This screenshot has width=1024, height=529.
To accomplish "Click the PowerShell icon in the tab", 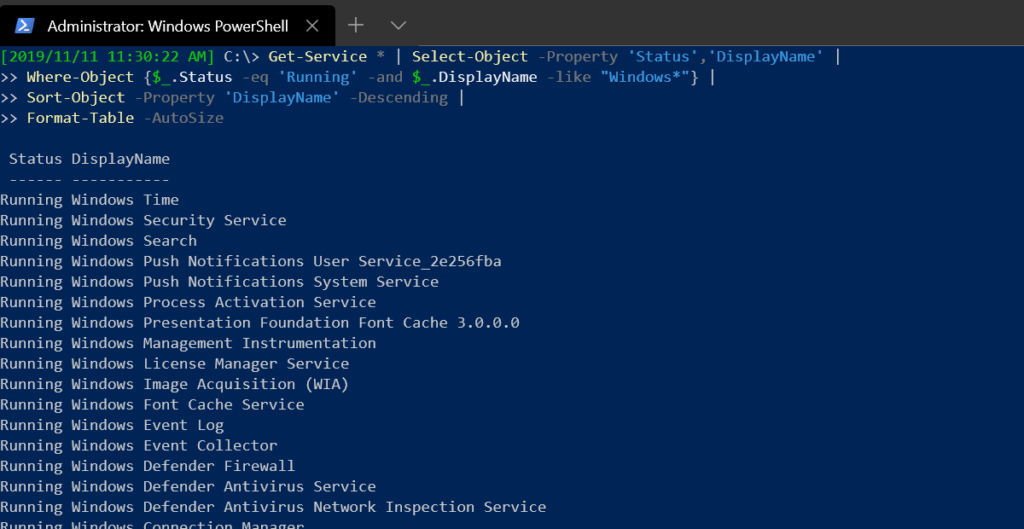I will coord(25,25).
